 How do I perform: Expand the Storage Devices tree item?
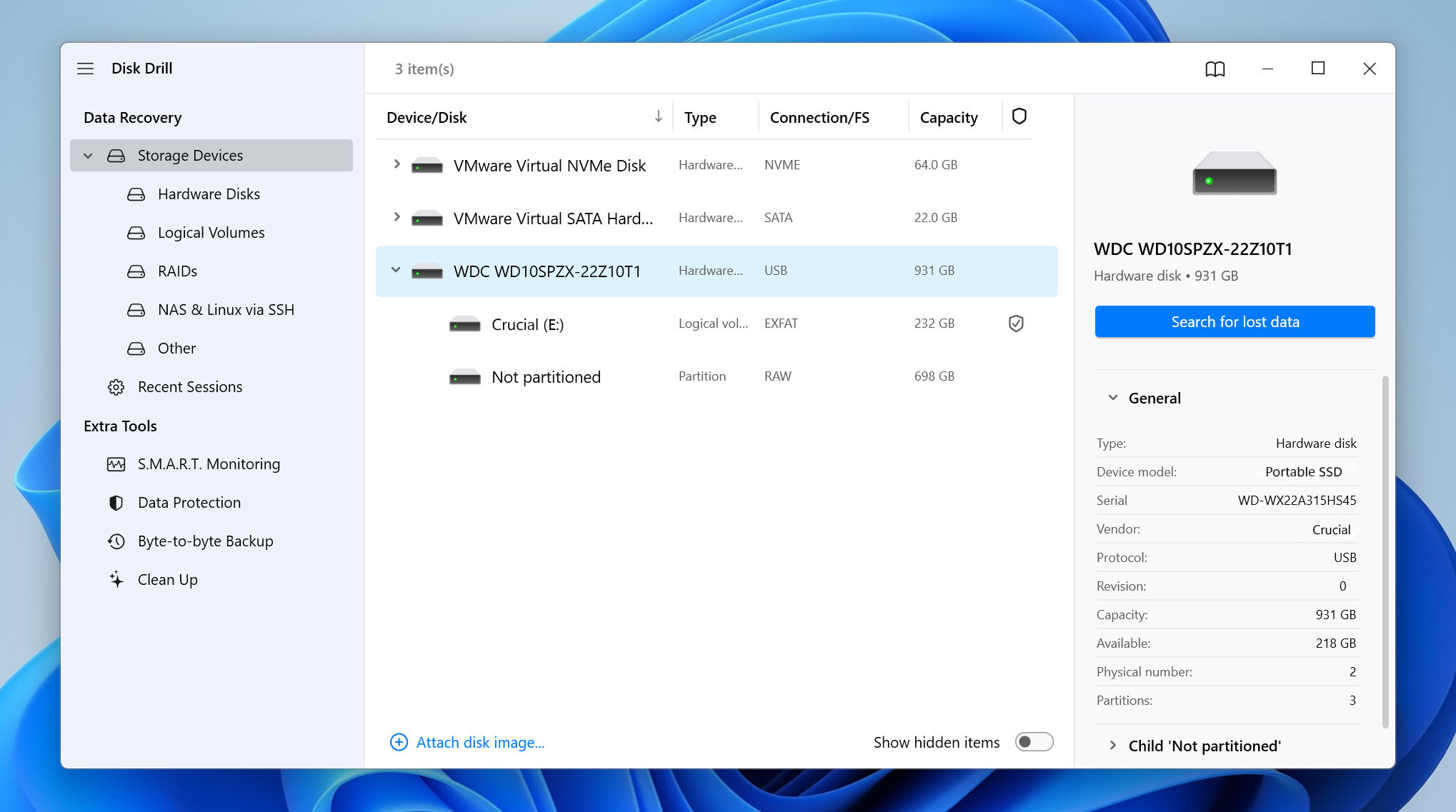click(89, 155)
